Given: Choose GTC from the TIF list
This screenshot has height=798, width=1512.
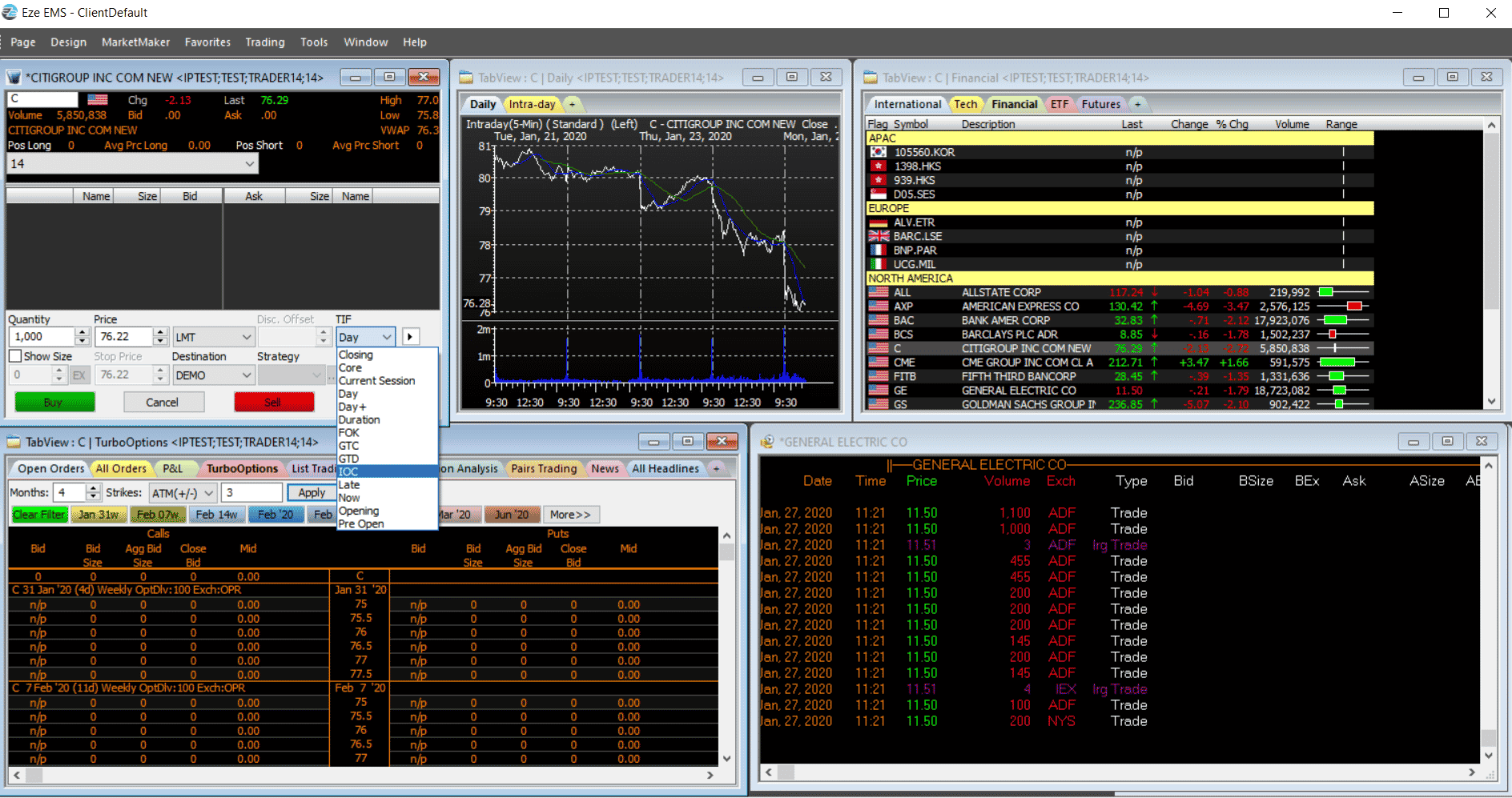Looking at the screenshot, I should tap(349, 446).
